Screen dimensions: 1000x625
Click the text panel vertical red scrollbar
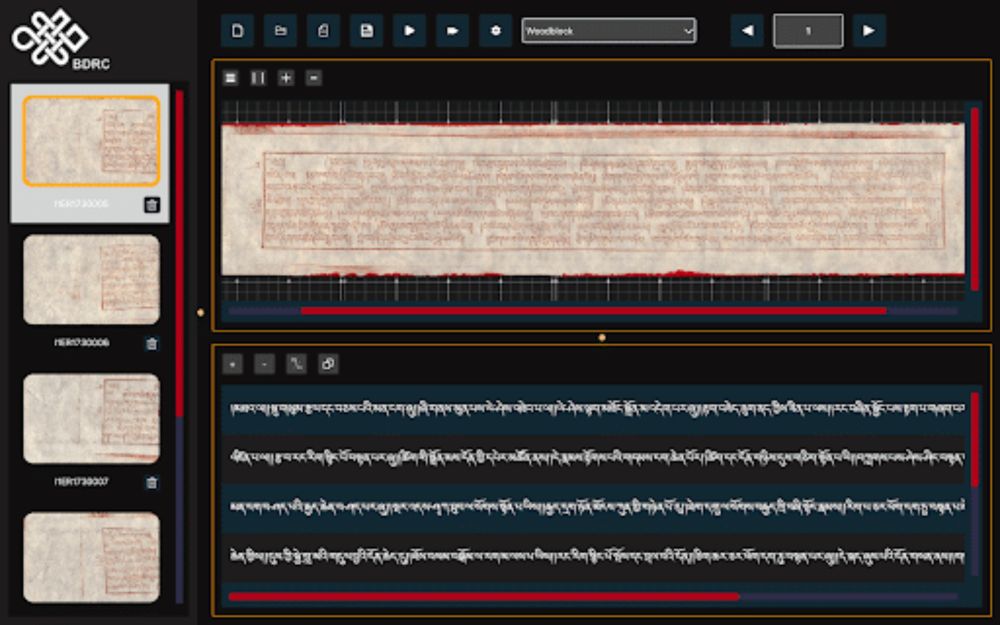pyautogui.click(x=974, y=440)
